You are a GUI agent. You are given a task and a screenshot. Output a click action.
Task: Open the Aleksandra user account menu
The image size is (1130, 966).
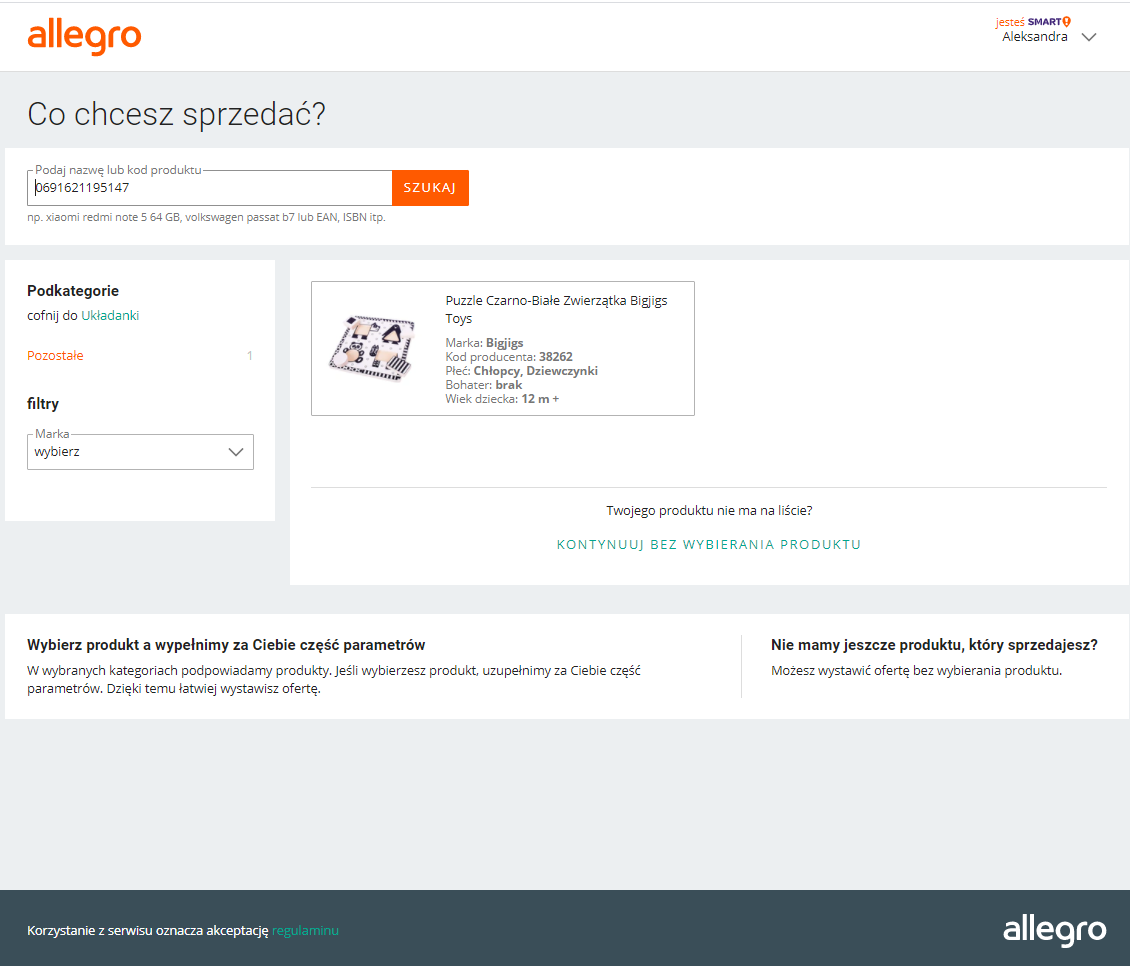1035,37
